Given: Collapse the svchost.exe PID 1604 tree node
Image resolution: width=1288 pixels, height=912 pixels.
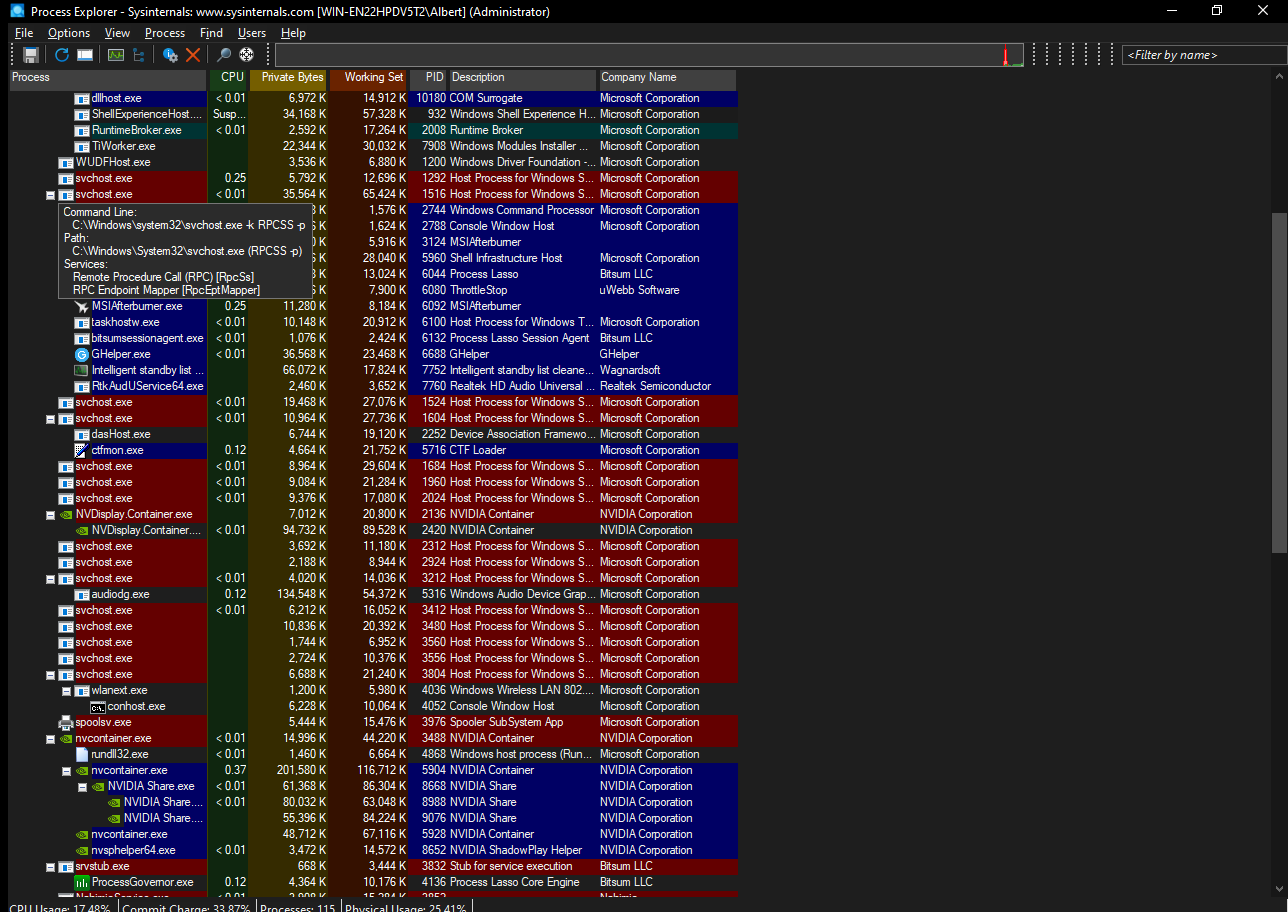Looking at the screenshot, I should (x=51, y=419).
